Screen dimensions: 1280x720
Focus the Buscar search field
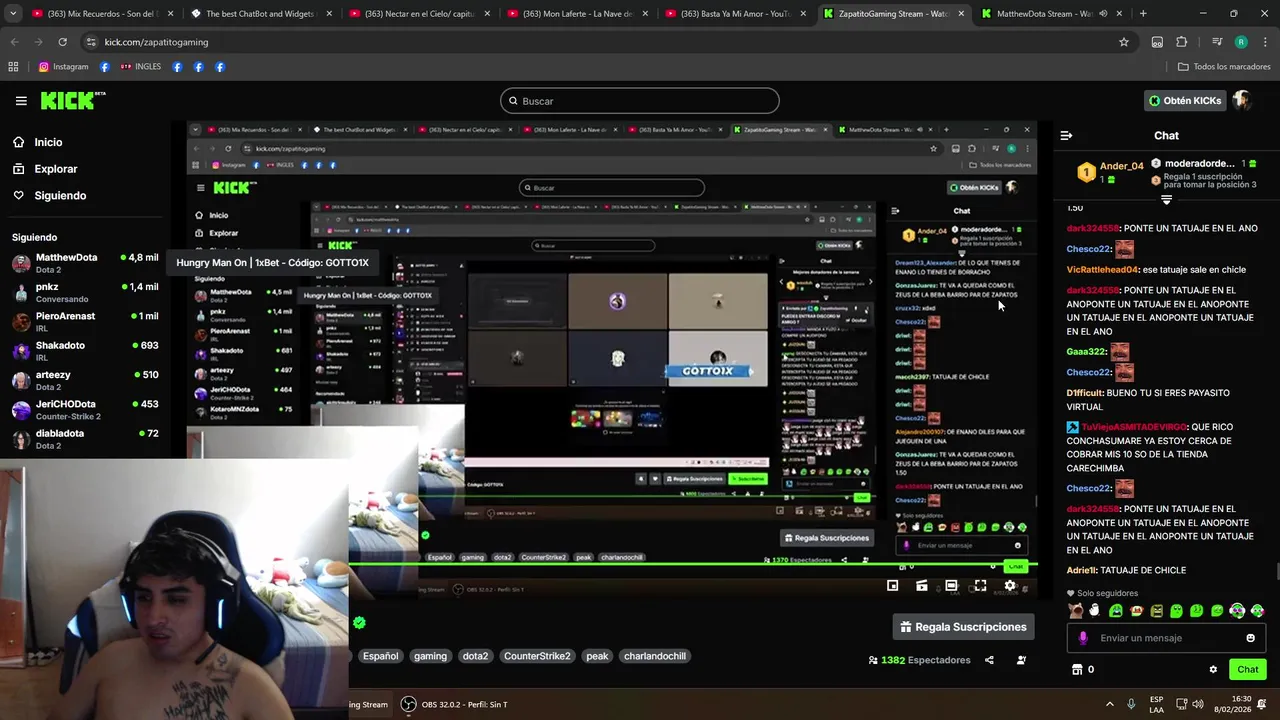click(x=640, y=101)
